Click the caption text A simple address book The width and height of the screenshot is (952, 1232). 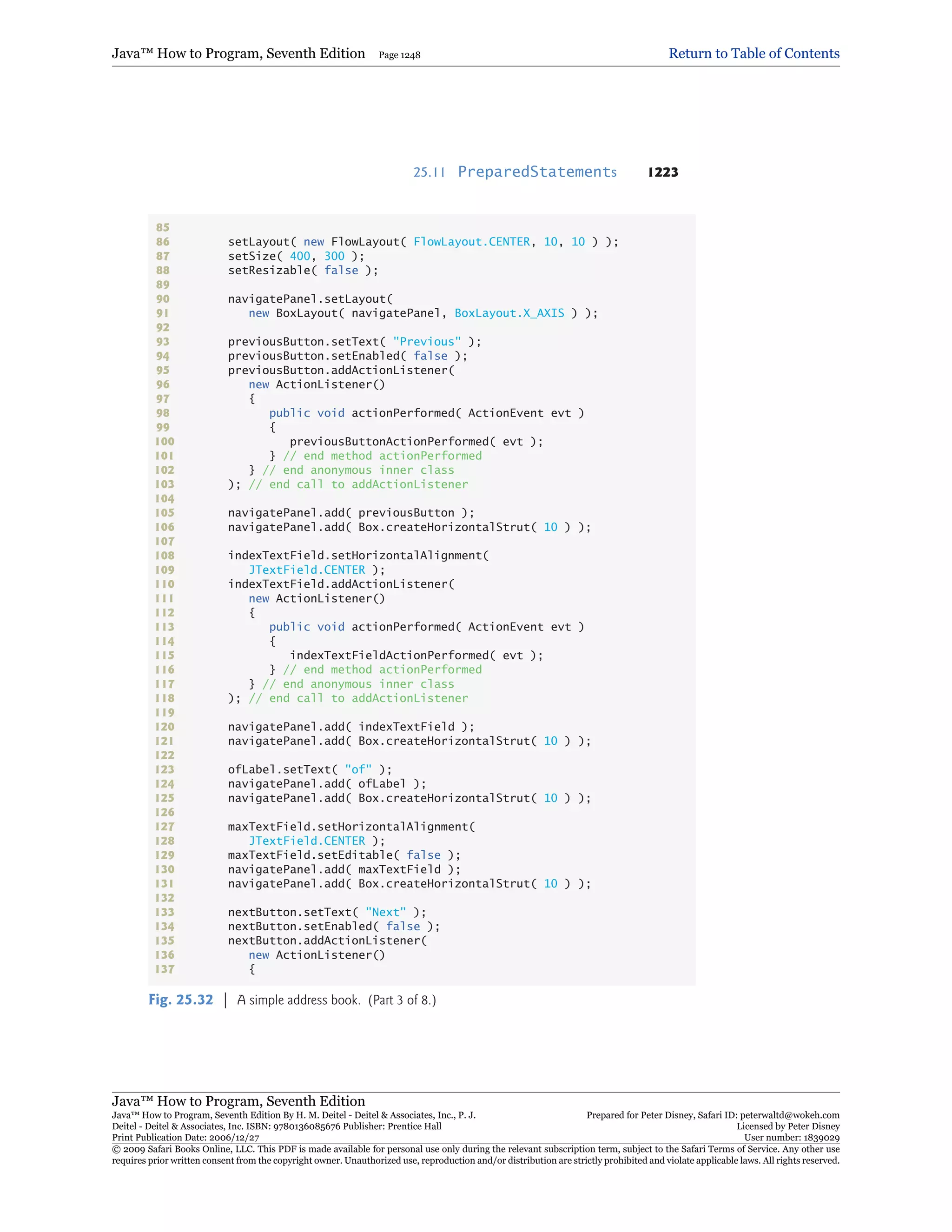coord(298,1000)
